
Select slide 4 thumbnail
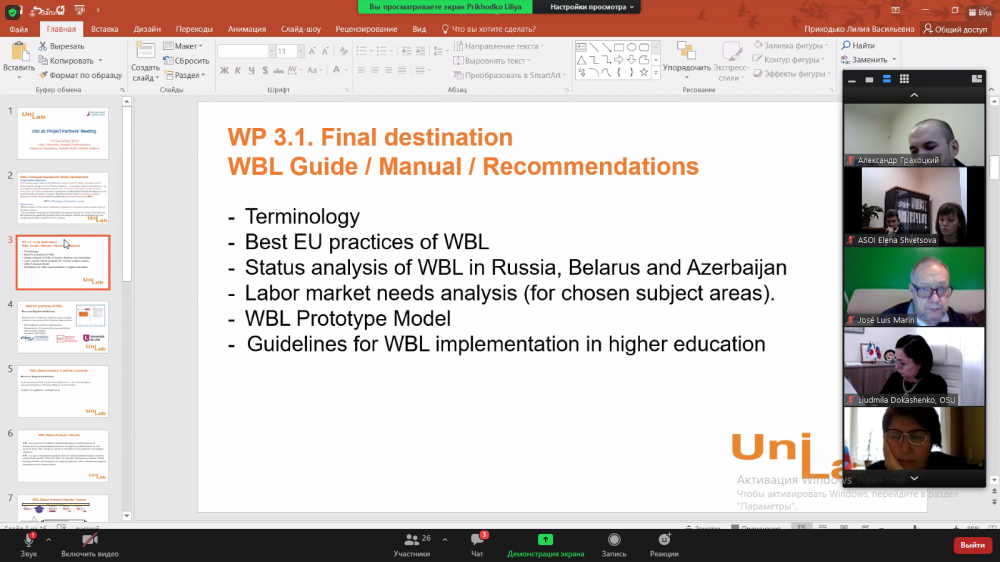coord(63,327)
